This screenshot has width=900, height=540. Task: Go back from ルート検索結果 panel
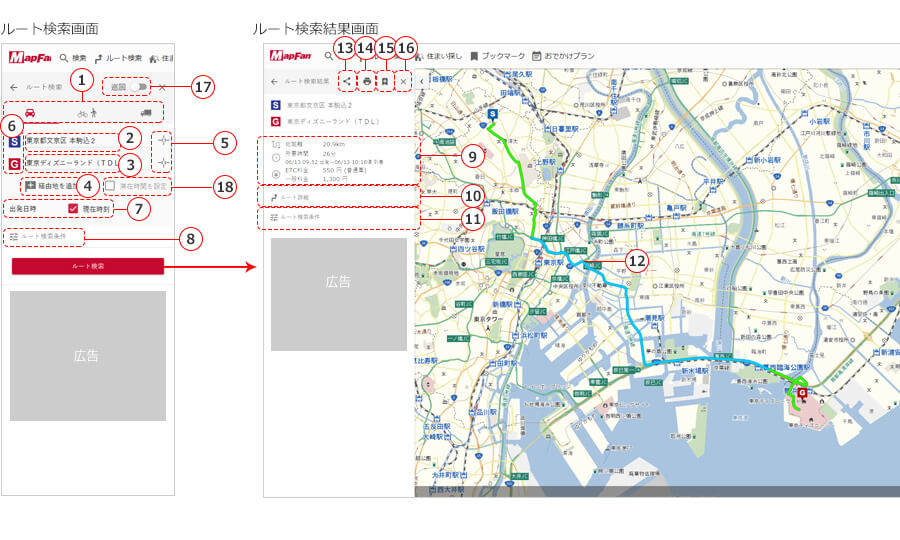point(274,81)
